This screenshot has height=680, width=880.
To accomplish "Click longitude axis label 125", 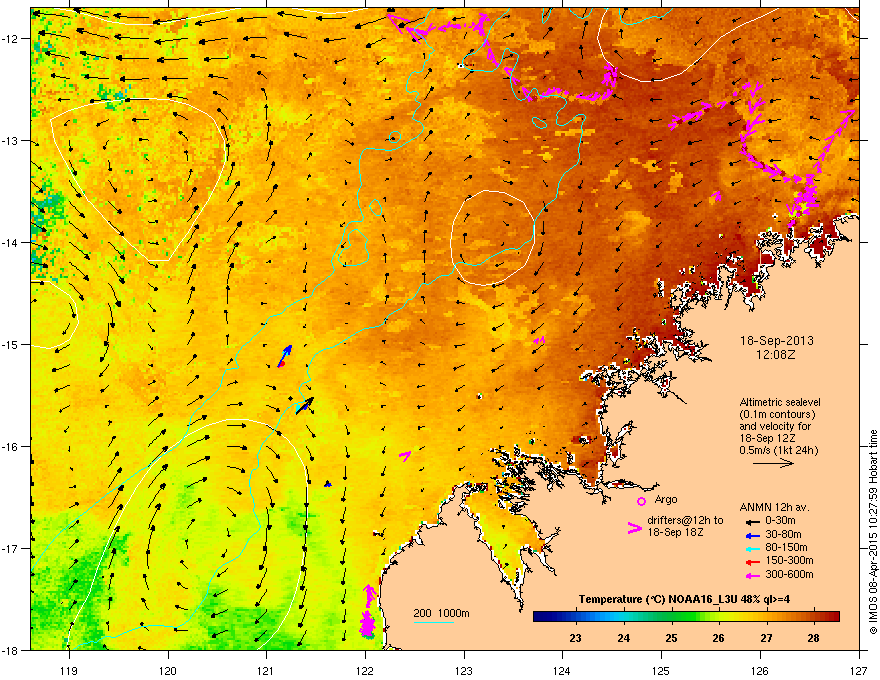I will point(661,670).
